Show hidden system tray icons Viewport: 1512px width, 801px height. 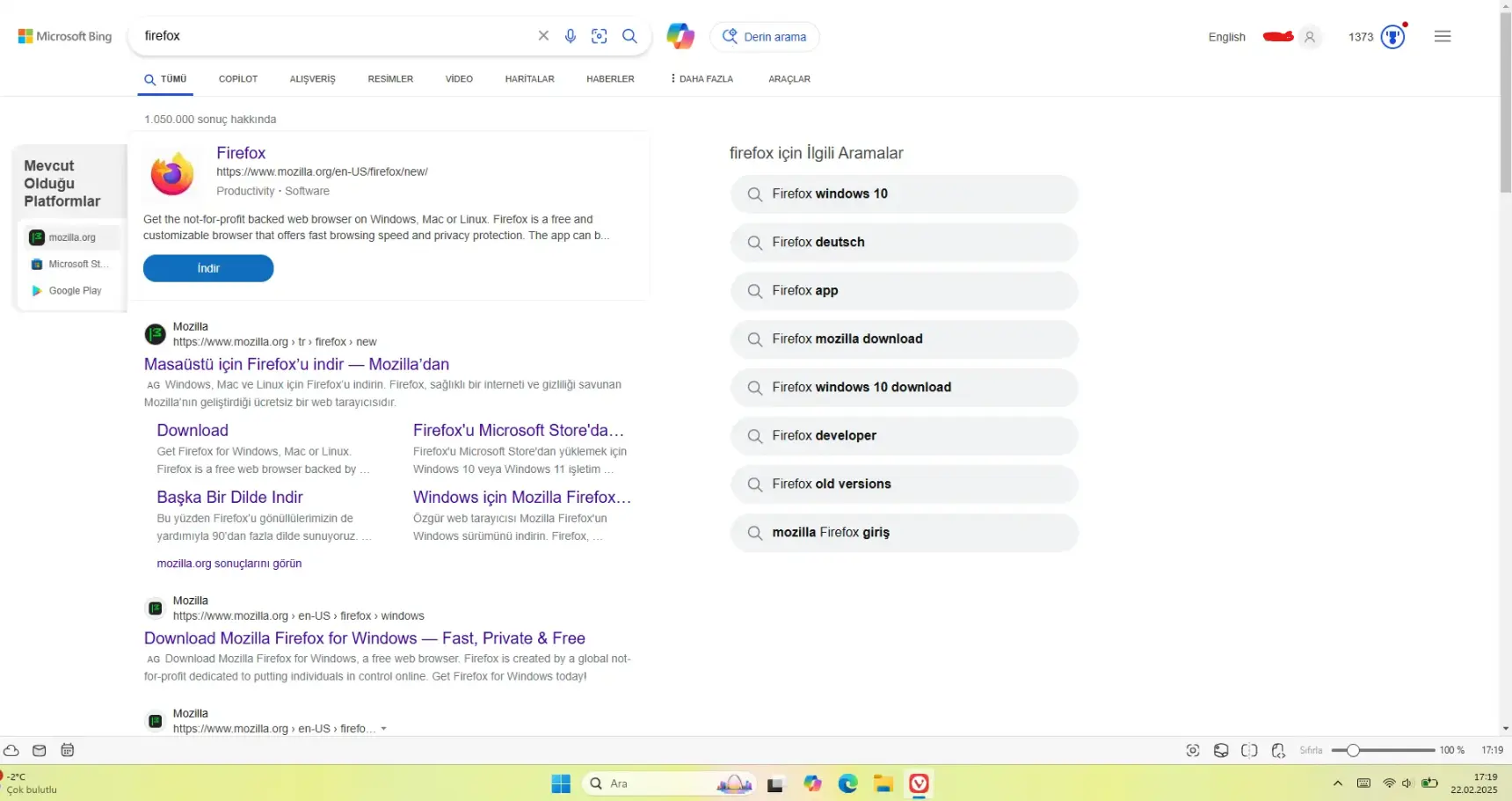tap(1338, 783)
